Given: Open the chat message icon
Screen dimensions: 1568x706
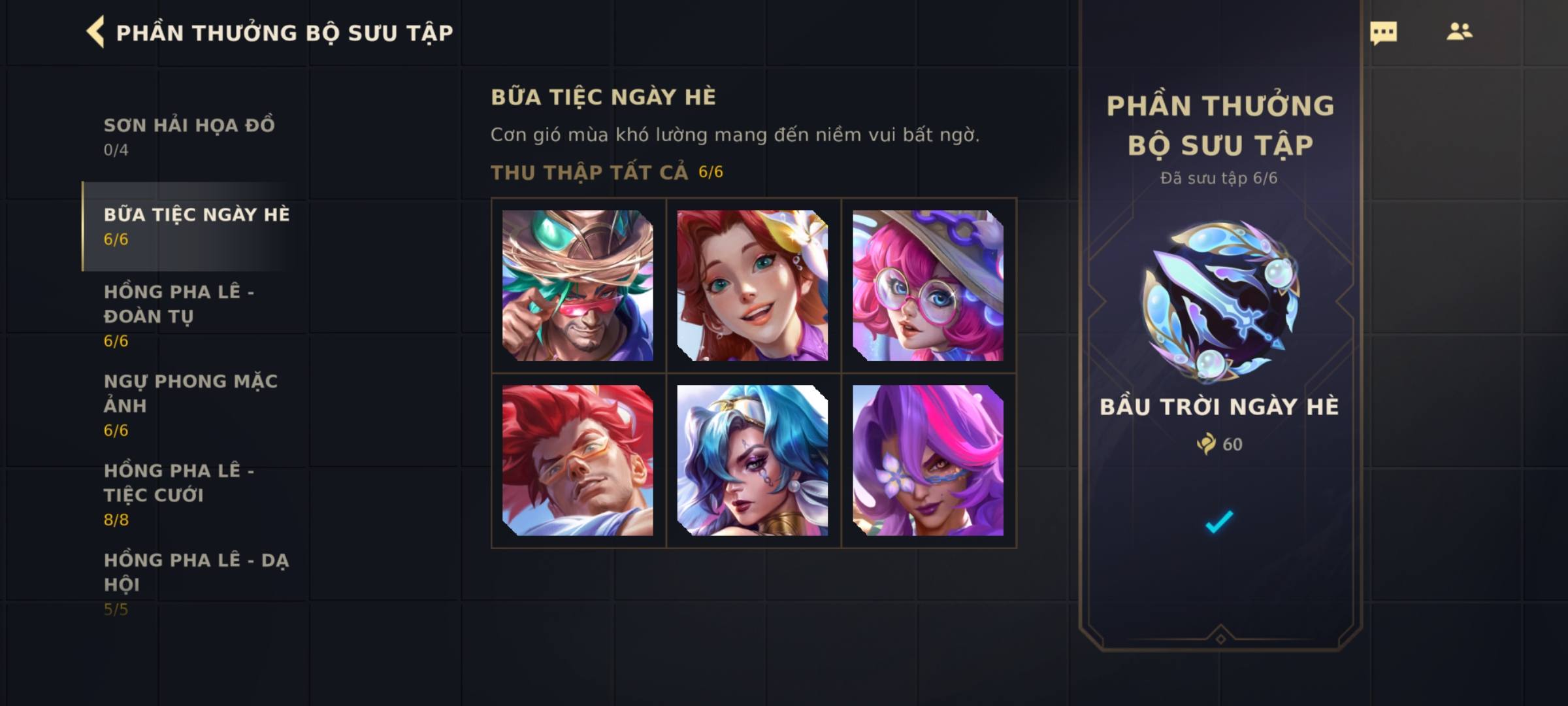Looking at the screenshot, I should [x=1383, y=33].
